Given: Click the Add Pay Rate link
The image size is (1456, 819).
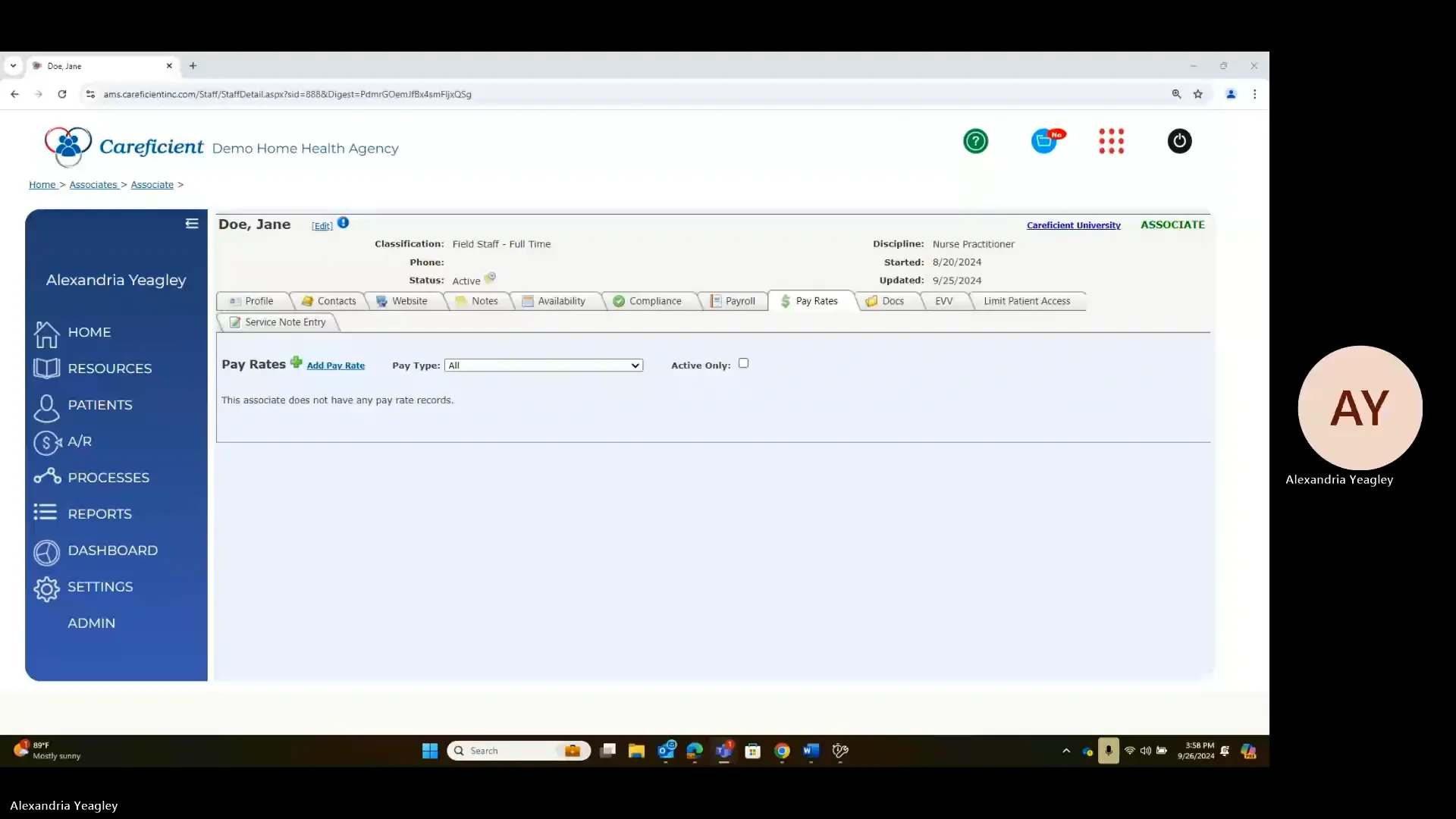Looking at the screenshot, I should tap(335, 366).
